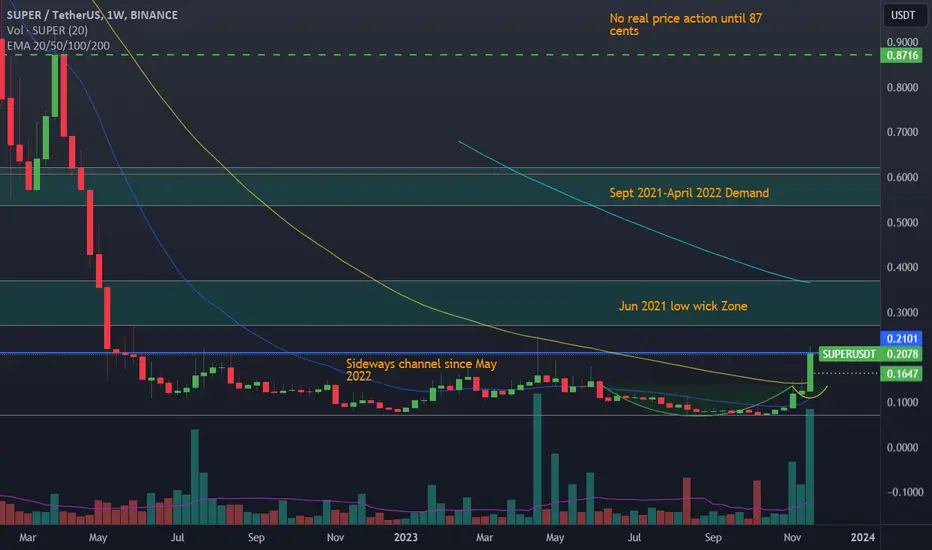Viewport: 932px width, 550px height.
Task: Select the EMA 20/50/100/200 indicator label
Action: tap(58, 46)
